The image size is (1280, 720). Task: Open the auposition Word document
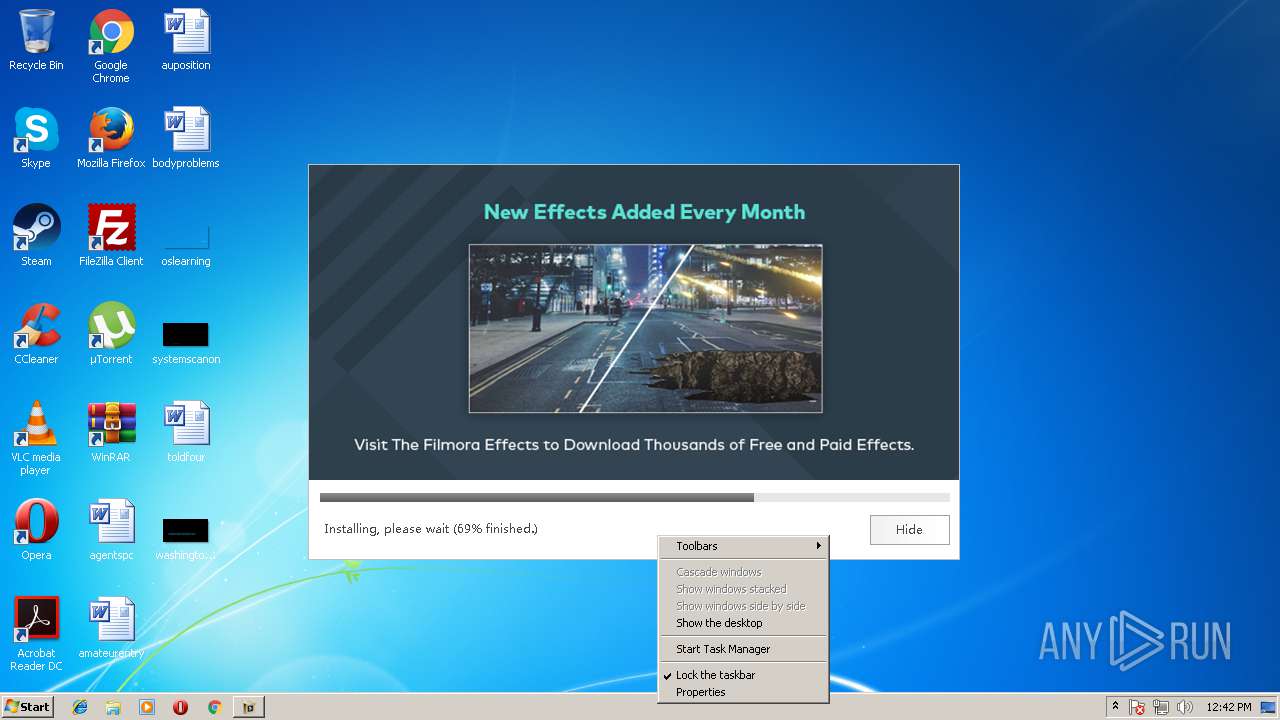pyautogui.click(x=186, y=41)
